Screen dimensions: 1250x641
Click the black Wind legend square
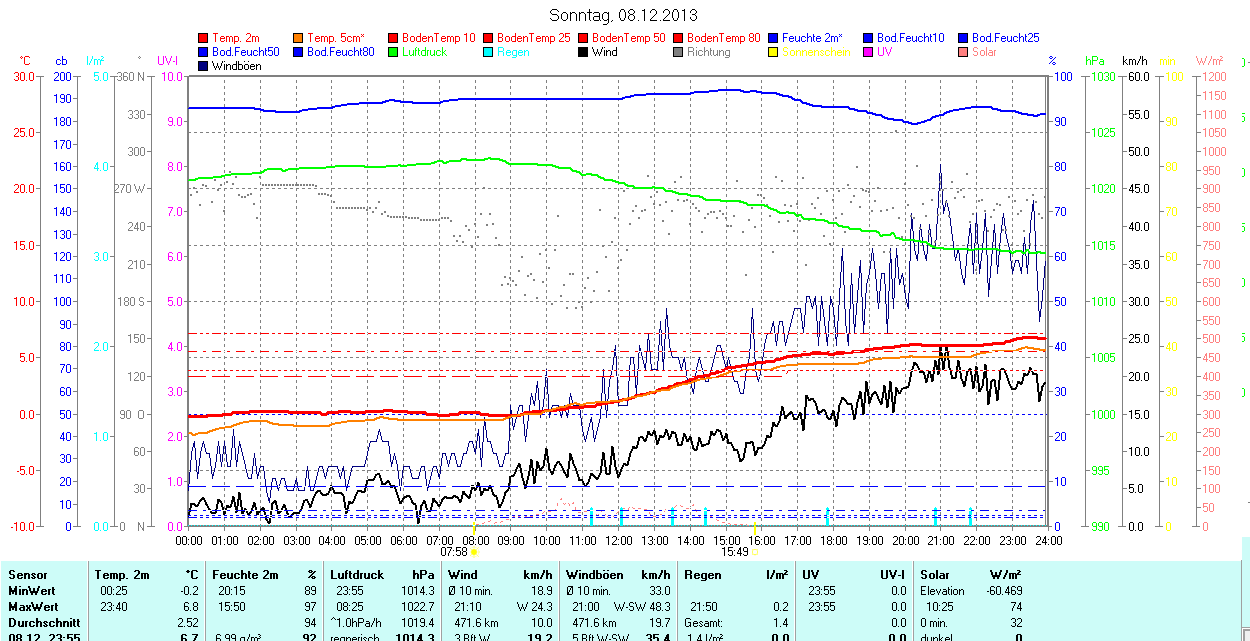coord(583,52)
